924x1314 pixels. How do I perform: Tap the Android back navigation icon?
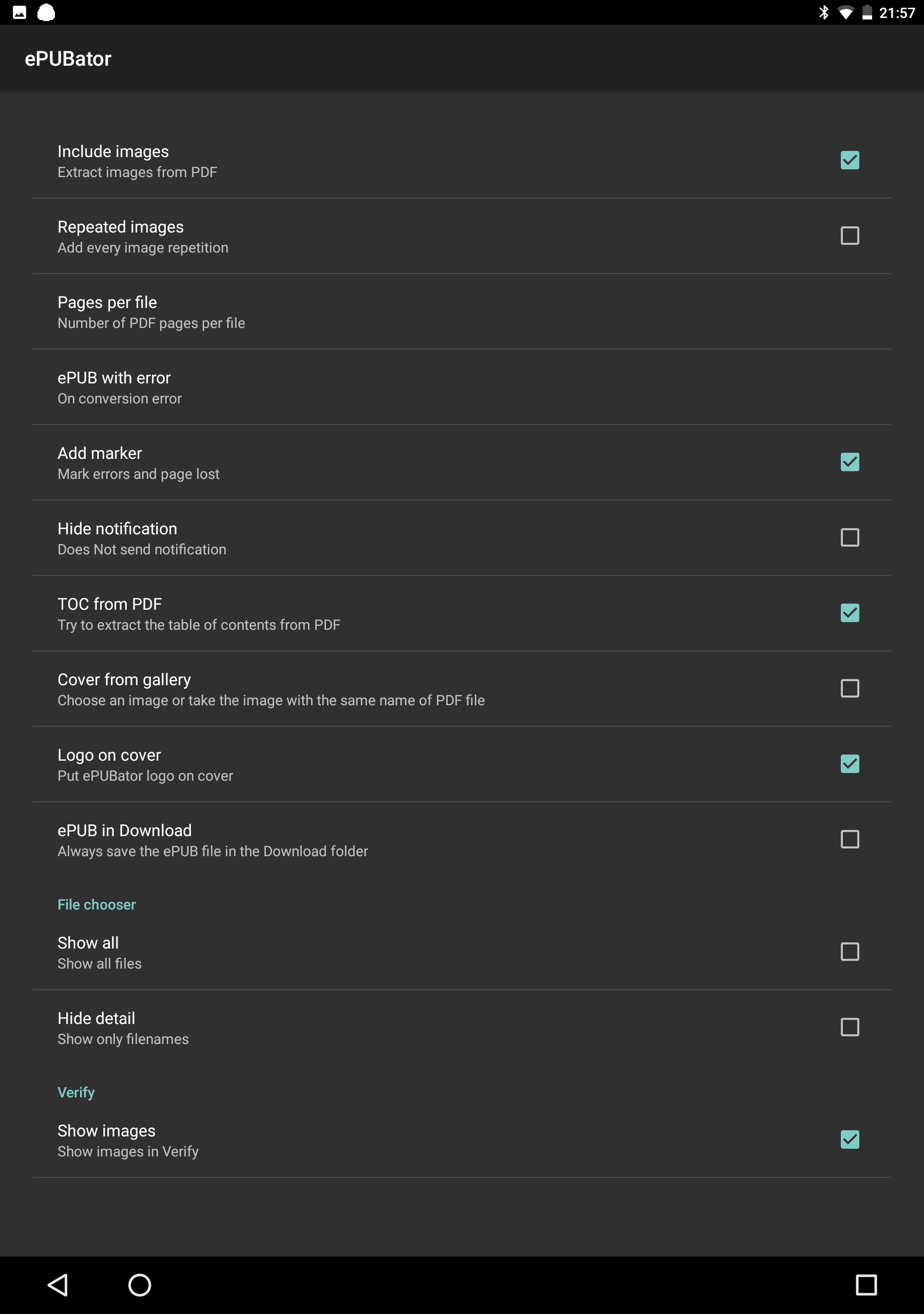58,1285
